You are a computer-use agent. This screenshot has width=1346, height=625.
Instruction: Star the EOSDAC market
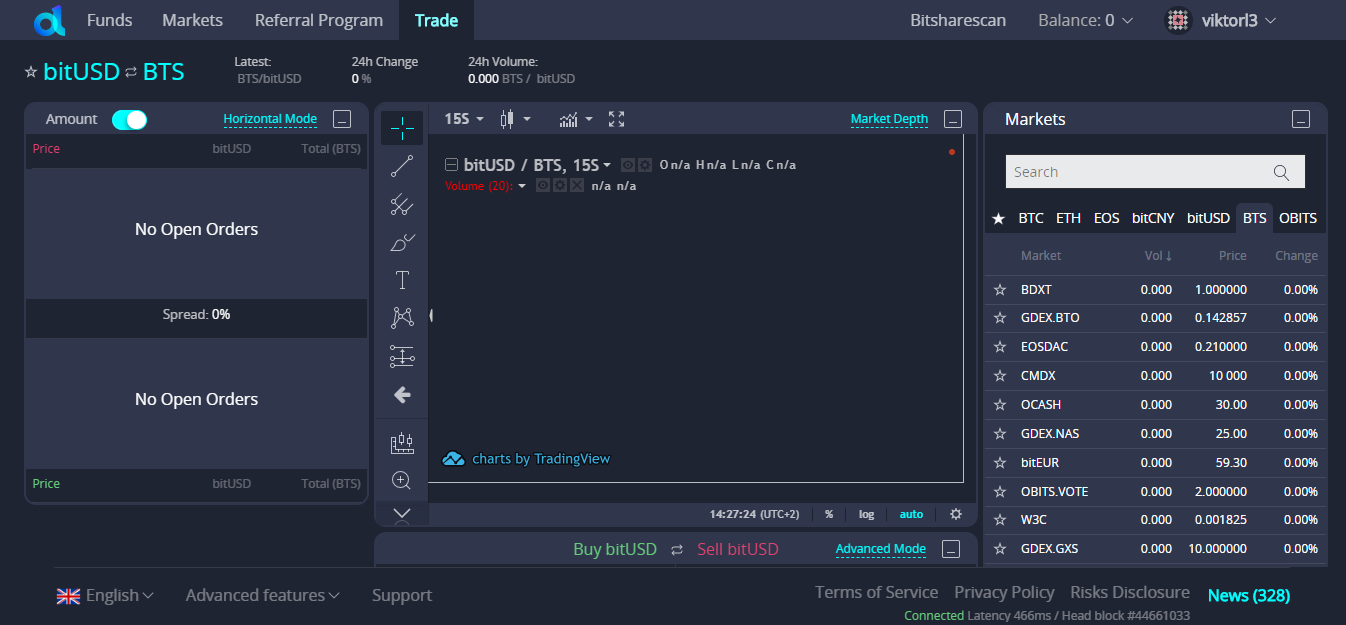point(999,347)
